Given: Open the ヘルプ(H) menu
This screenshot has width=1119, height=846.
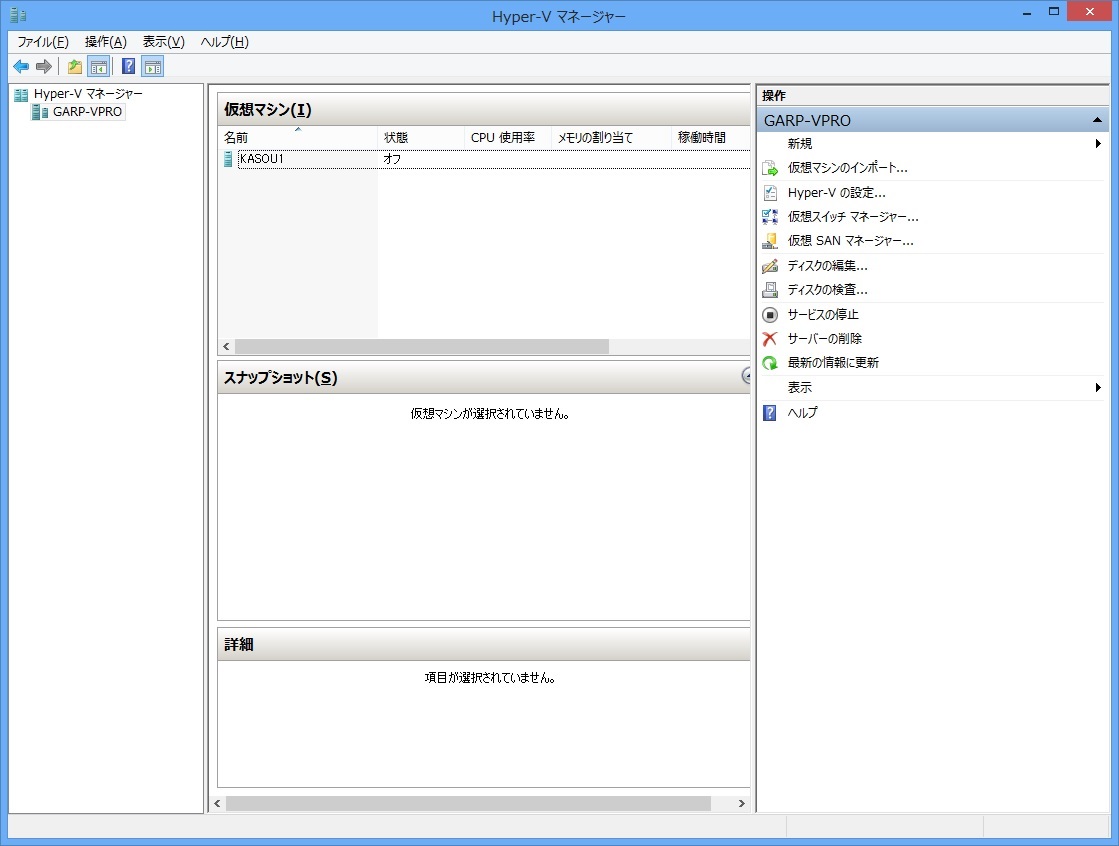Looking at the screenshot, I should 225,42.
